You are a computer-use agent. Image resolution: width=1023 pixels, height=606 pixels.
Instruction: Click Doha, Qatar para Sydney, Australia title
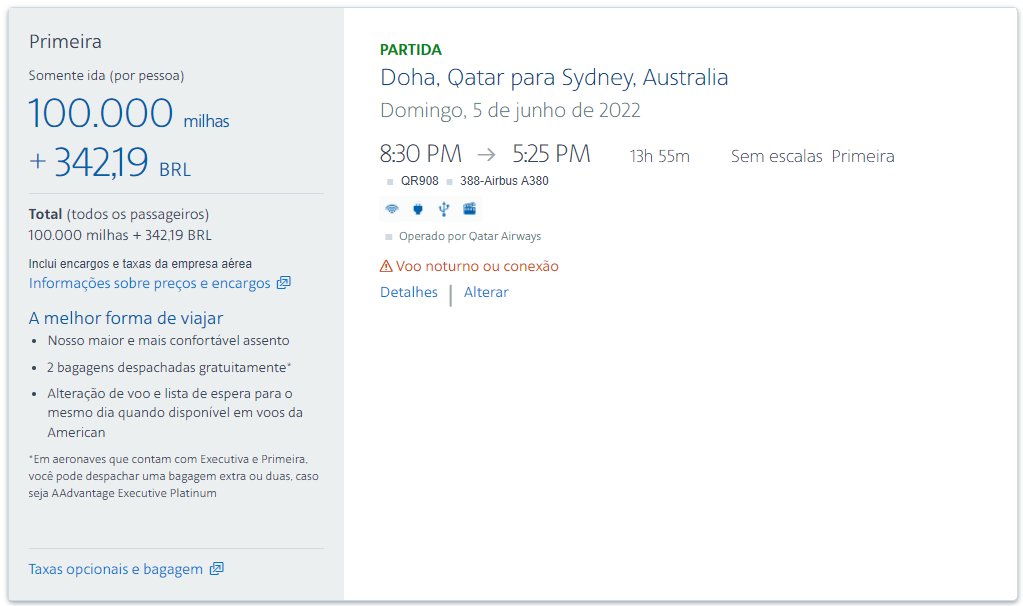click(554, 78)
